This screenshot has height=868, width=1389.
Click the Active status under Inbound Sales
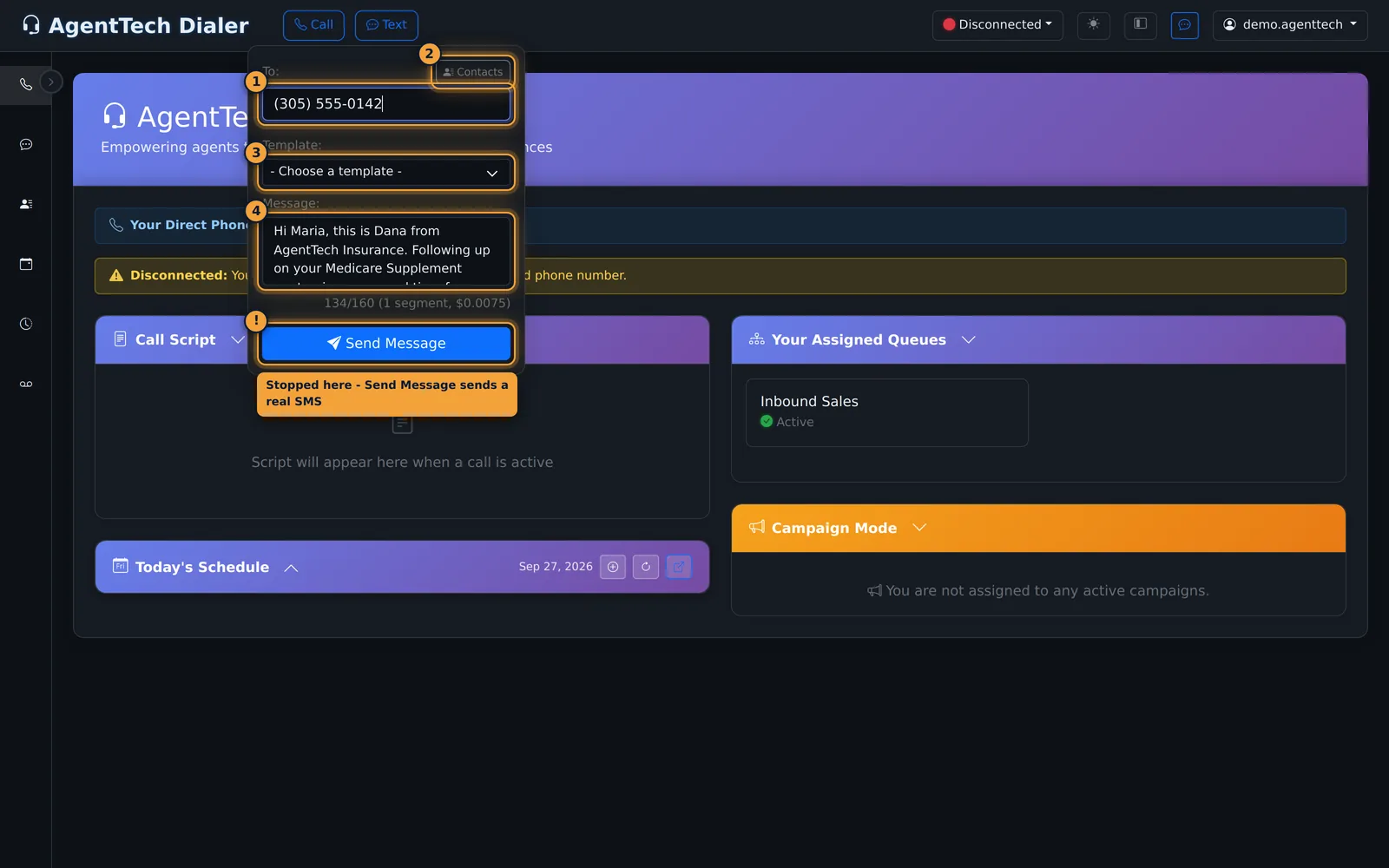[x=787, y=422]
